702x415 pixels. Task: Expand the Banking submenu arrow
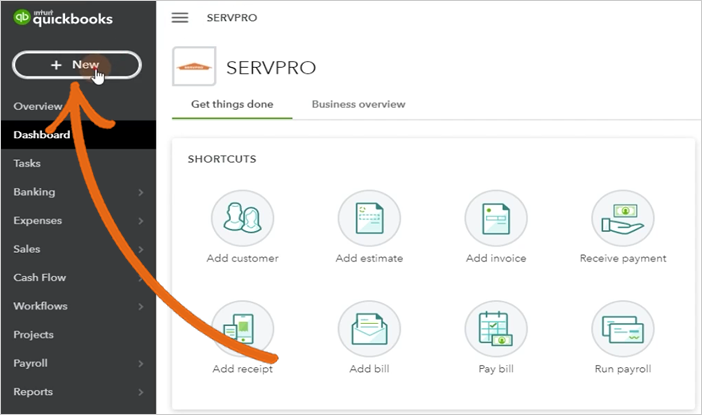coord(141,192)
